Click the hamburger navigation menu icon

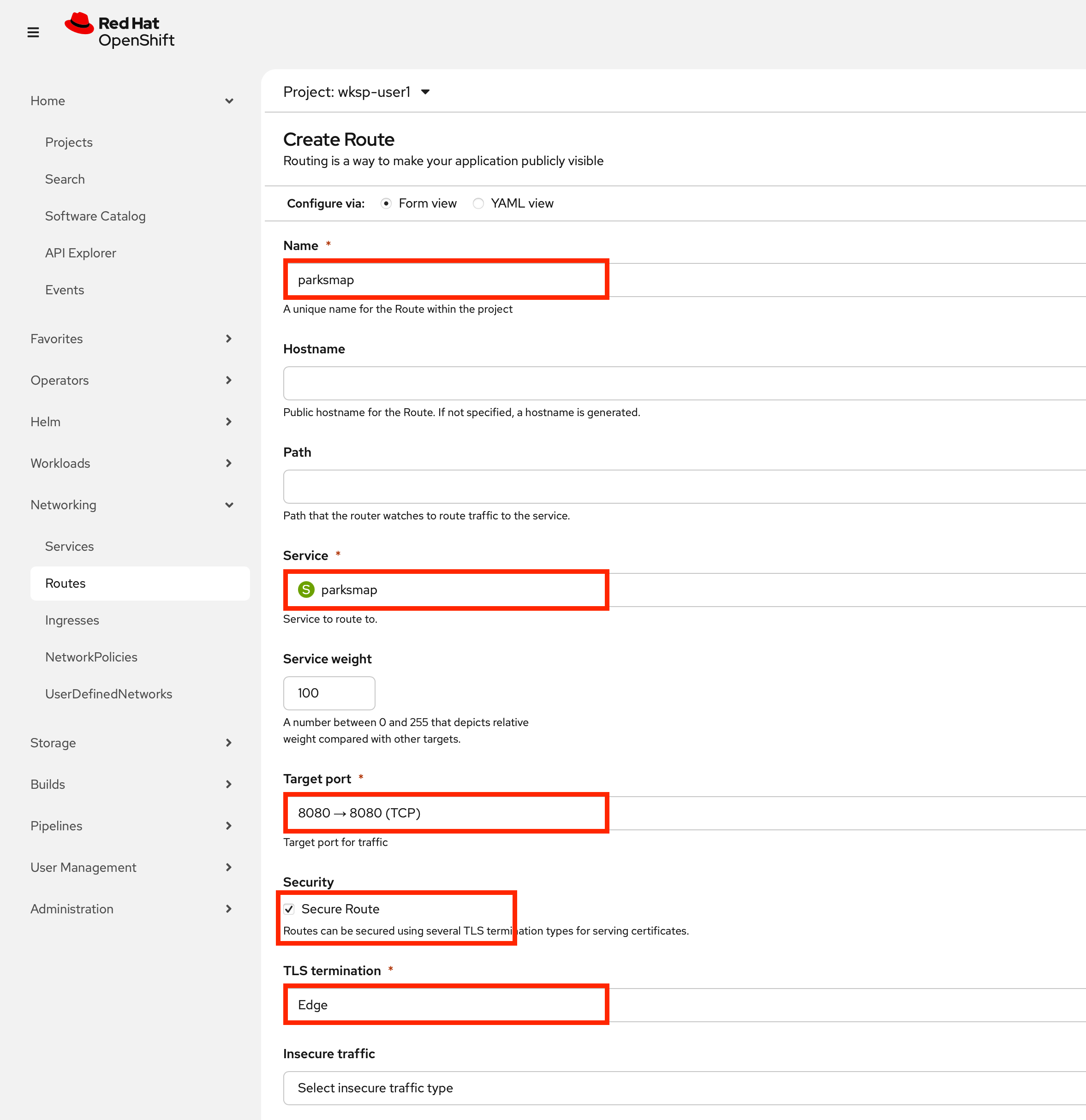33,33
